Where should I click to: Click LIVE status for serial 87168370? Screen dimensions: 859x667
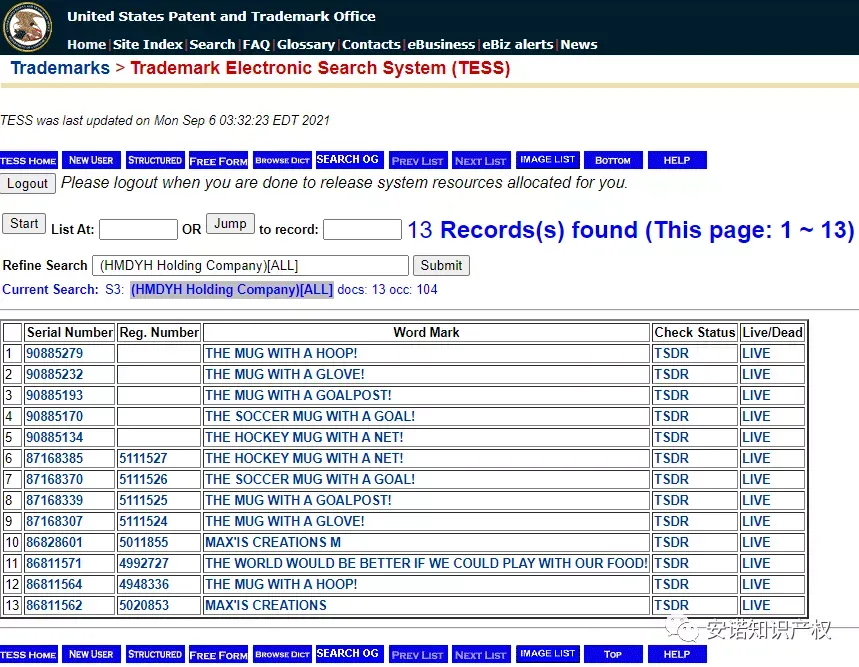click(756, 479)
